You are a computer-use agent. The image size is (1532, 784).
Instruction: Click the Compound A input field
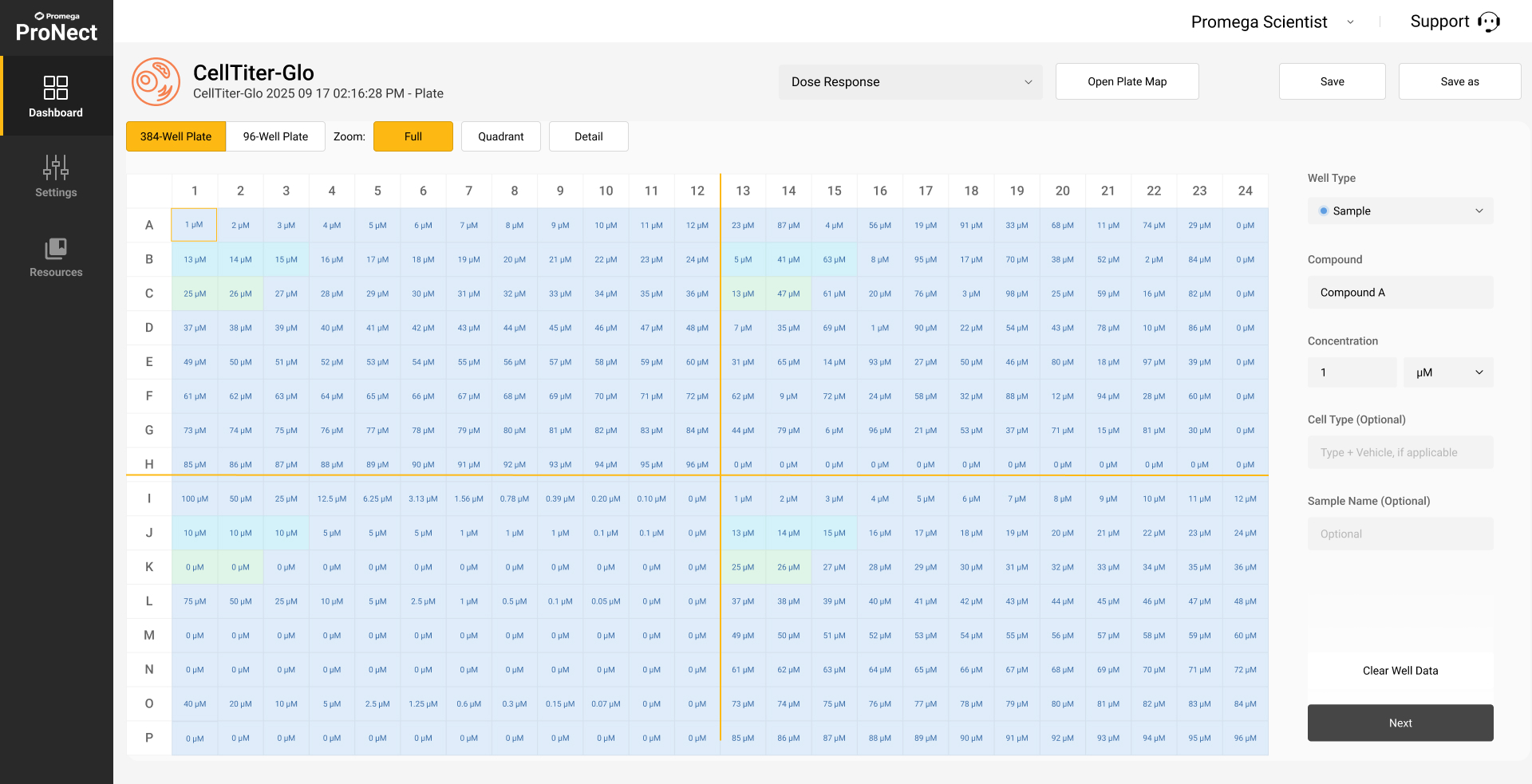click(x=1400, y=293)
